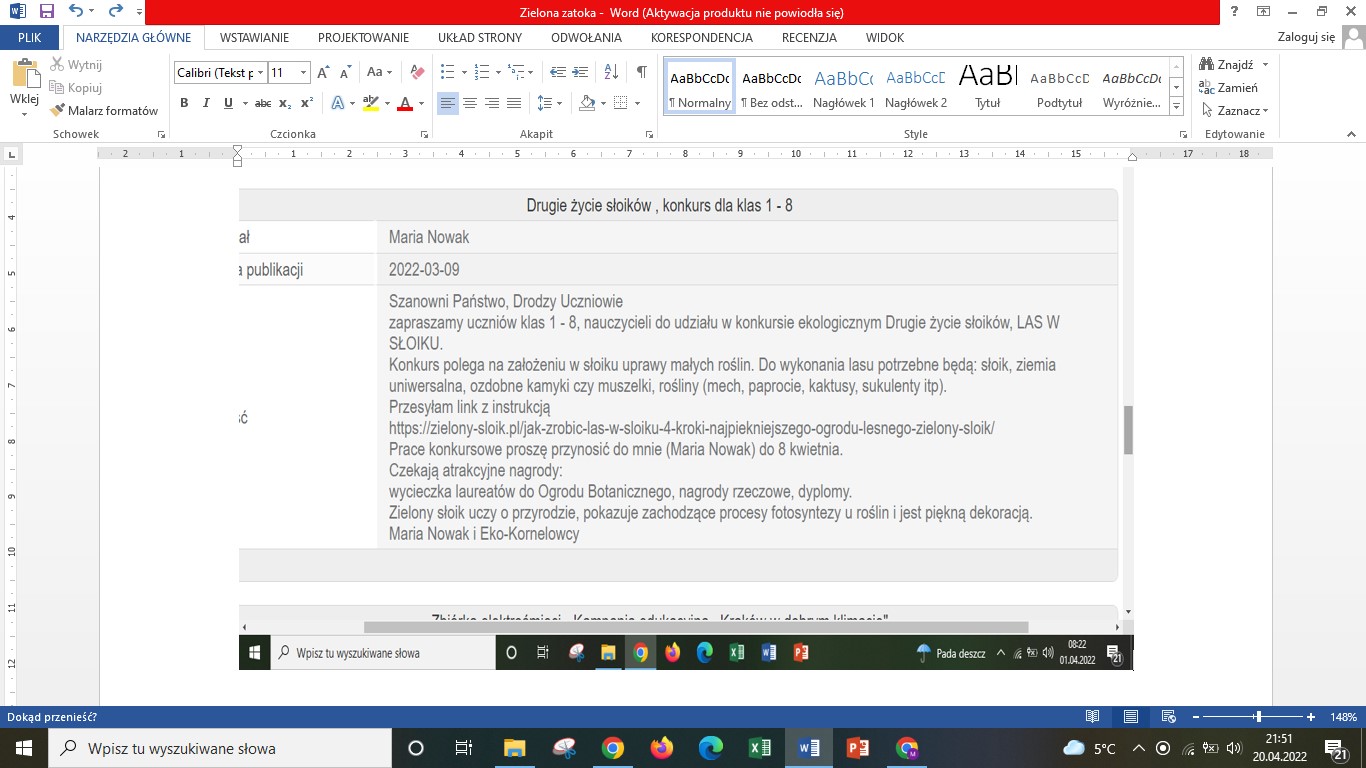Image resolution: width=1366 pixels, height=768 pixels.
Task: Toggle italic formatting
Action: (x=206, y=103)
